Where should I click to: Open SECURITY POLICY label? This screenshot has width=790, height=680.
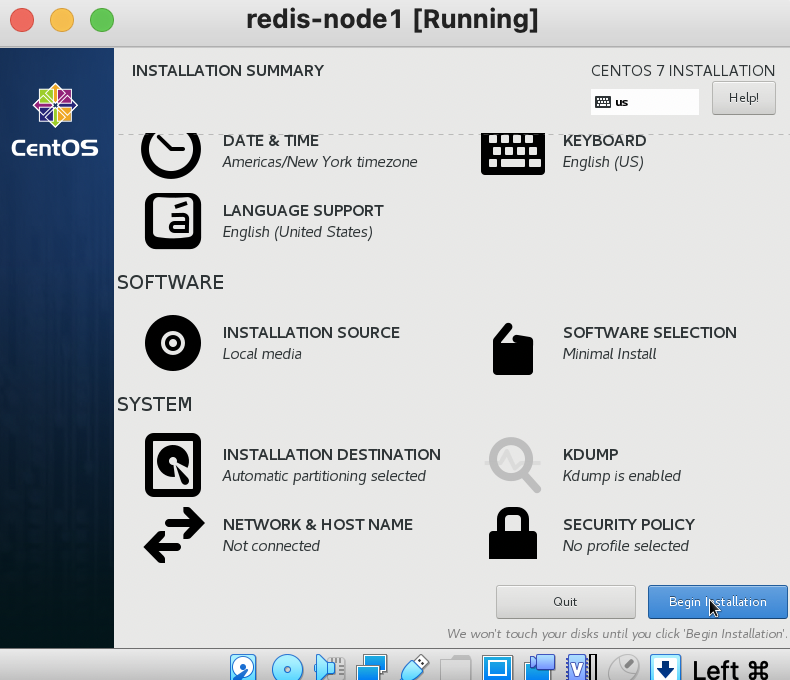pos(628,524)
